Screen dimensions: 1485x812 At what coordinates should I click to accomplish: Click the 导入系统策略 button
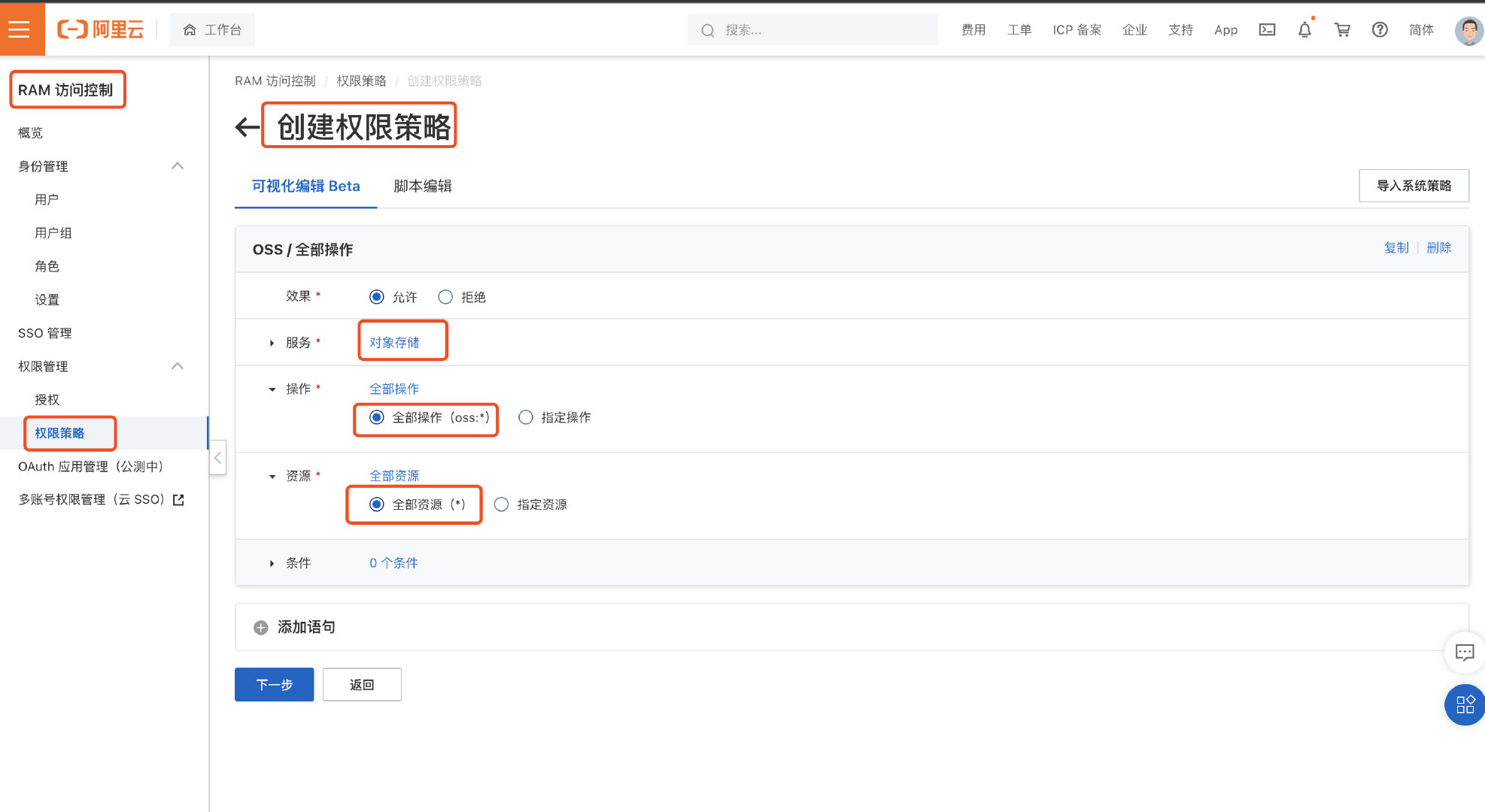pos(1414,185)
